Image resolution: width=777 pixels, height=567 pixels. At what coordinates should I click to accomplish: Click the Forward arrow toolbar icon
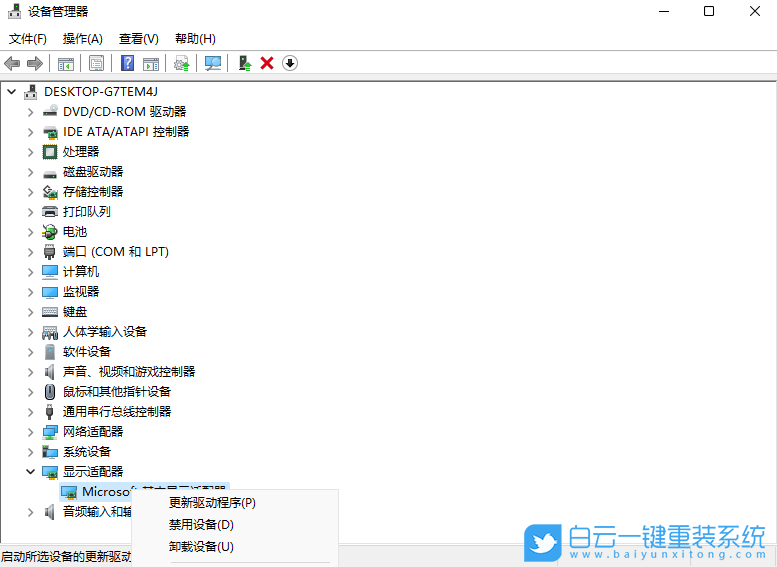[x=35, y=63]
